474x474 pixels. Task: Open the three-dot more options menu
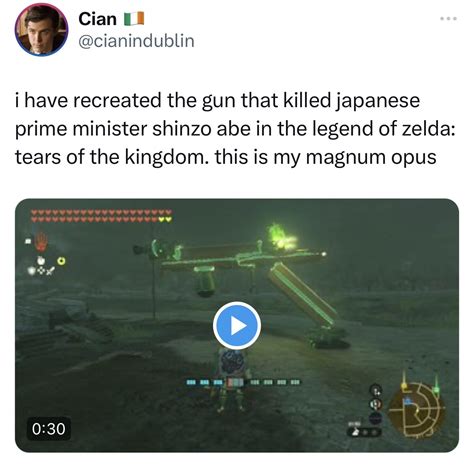[448, 19]
